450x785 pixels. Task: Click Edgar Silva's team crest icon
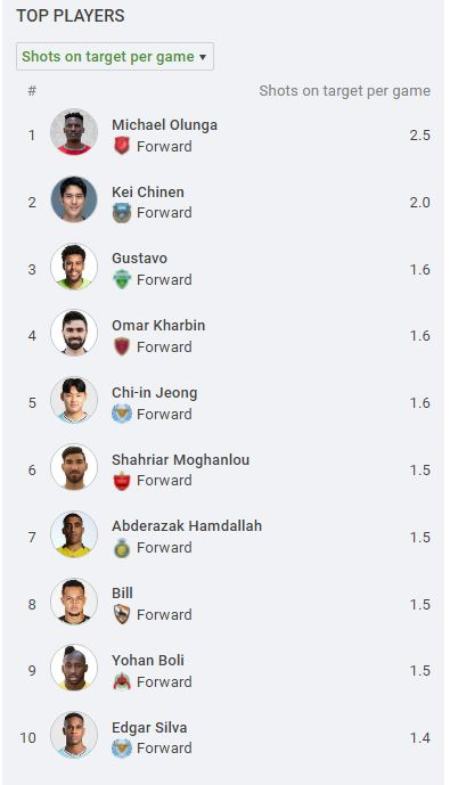pyautogui.click(x=122, y=748)
